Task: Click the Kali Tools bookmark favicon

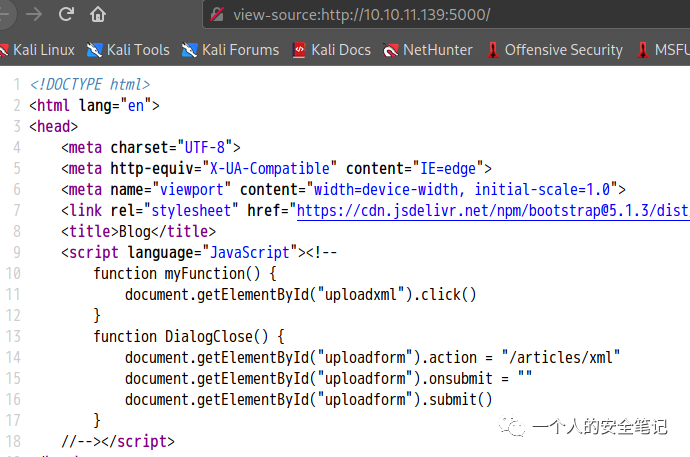Action: click(x=94, y=50)
